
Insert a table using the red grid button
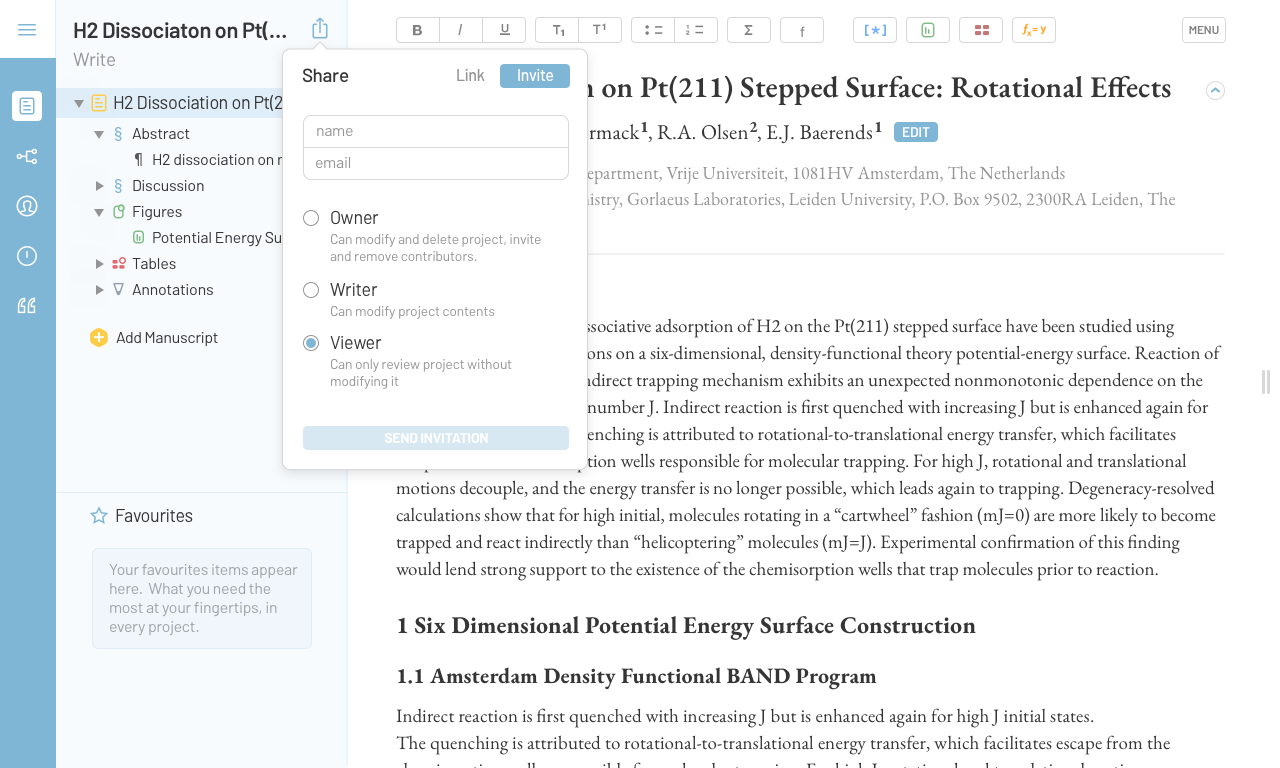[981, 30]
